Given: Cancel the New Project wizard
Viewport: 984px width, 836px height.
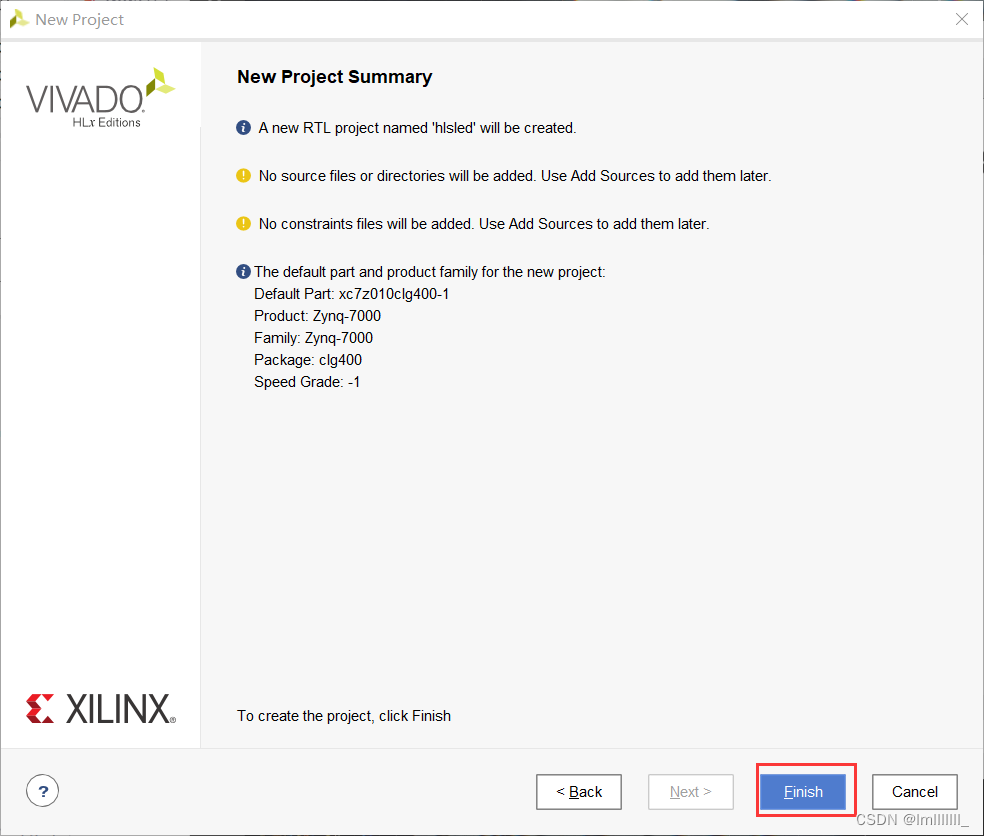Looking at the screenshot, I should [x=914, y=791].
